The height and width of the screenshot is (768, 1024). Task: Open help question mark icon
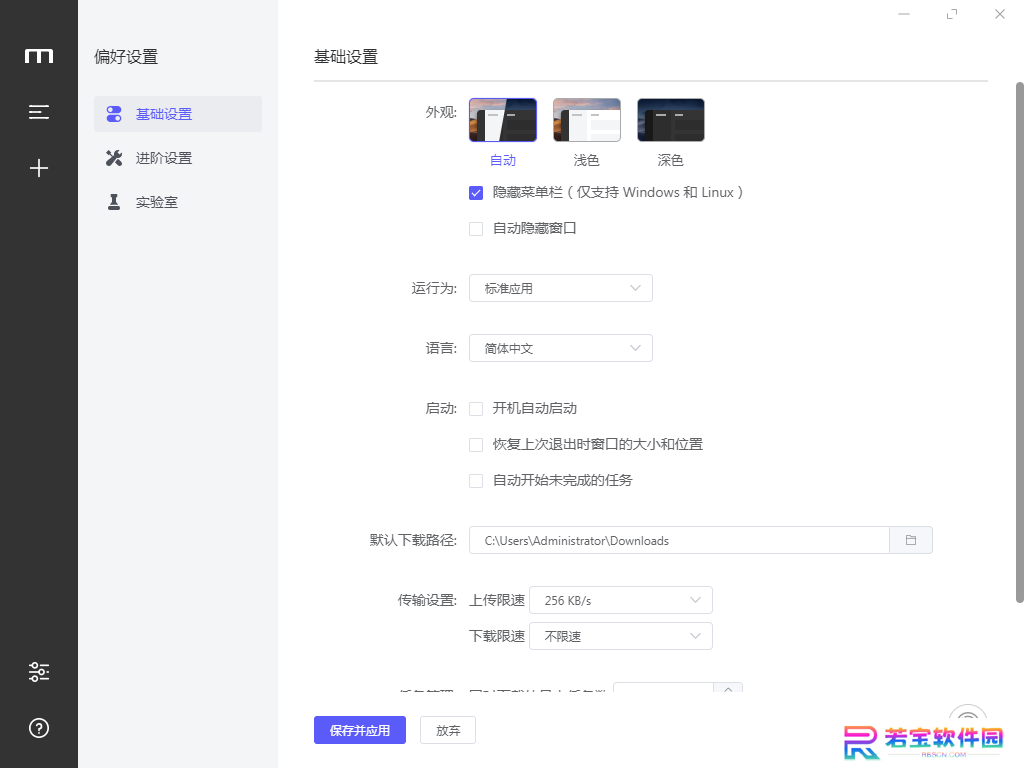coord(39,728)
